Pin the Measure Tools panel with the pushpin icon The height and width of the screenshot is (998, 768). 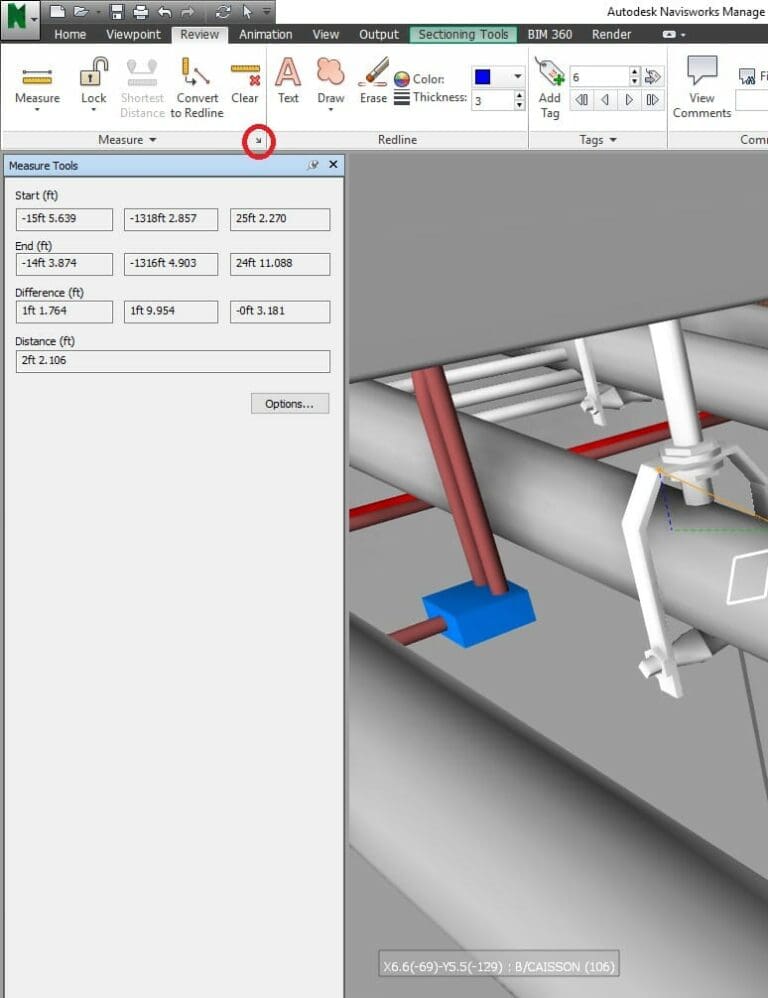312,165
